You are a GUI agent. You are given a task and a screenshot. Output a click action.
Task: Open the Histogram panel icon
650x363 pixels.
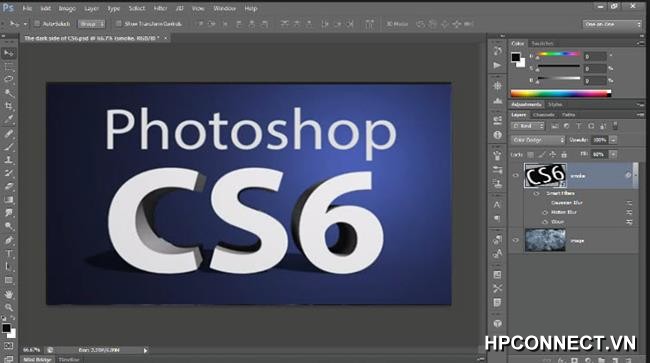click(x=497, y=101)
